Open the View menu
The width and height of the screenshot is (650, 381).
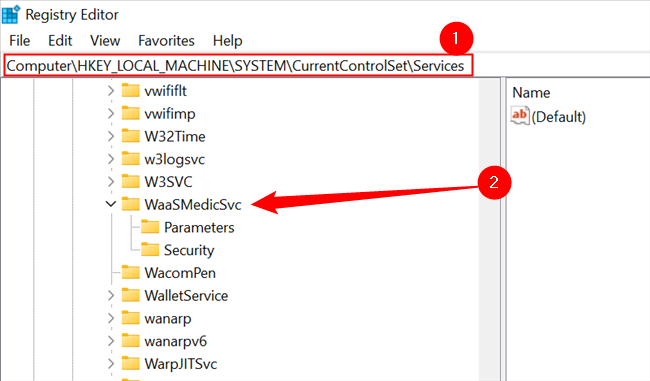pyautogui.click(x=105, y=41)
